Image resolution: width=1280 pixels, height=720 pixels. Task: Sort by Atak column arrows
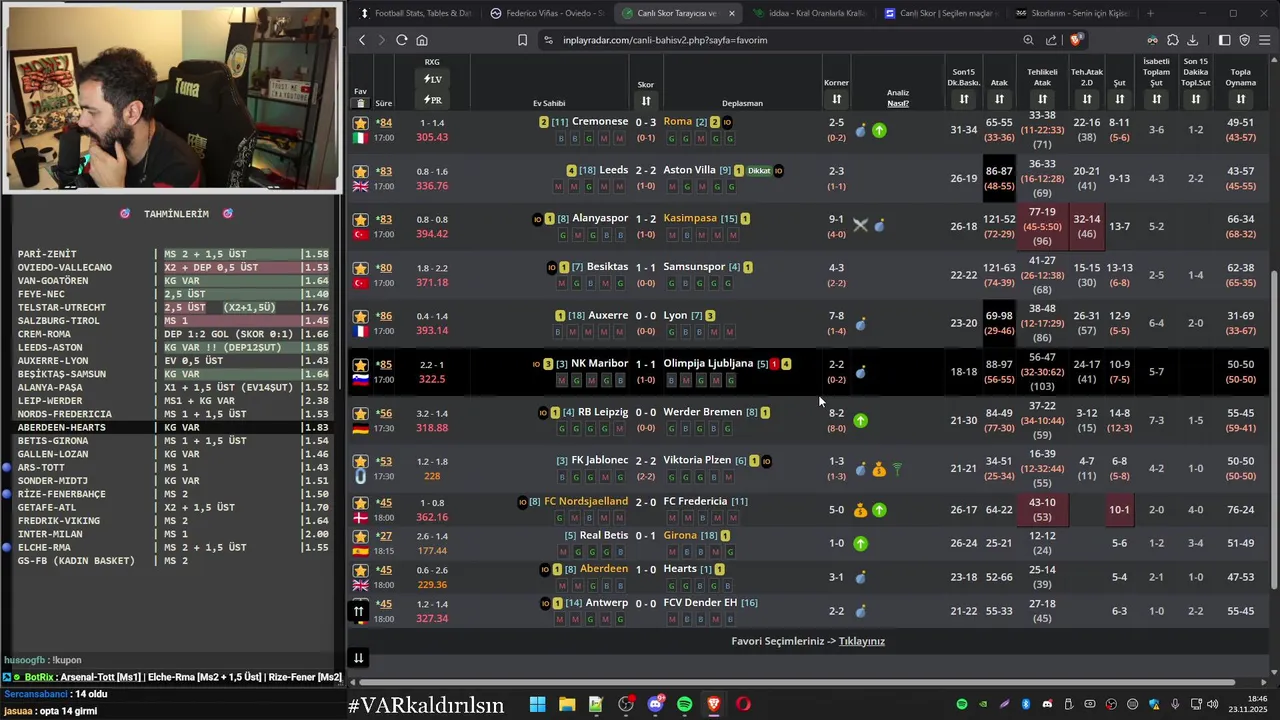coord(999,99)
